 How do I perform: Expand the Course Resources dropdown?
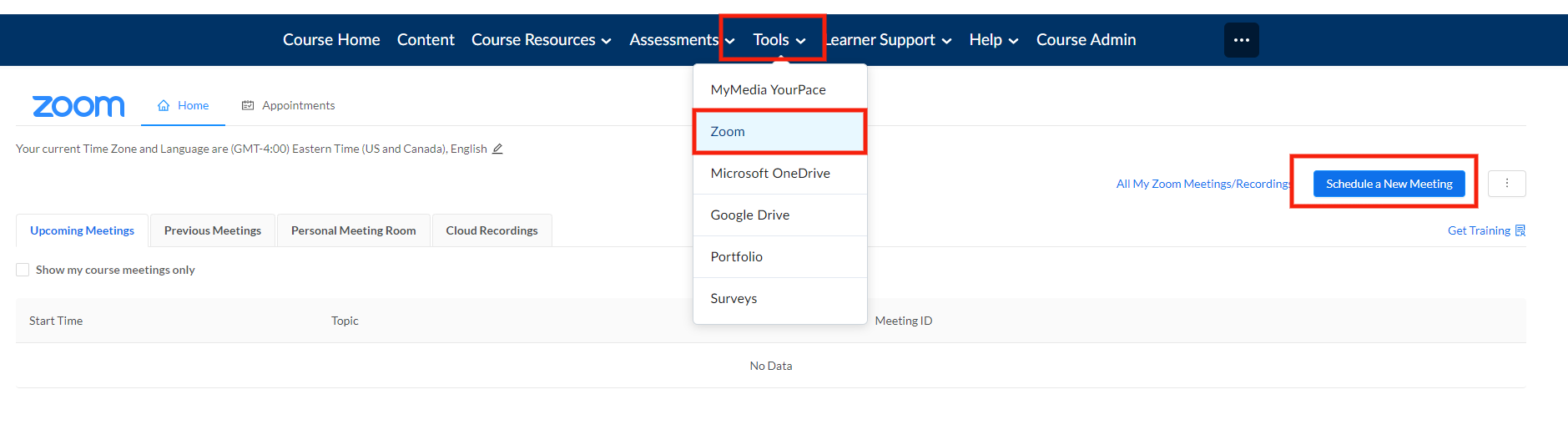coord(541,40)
